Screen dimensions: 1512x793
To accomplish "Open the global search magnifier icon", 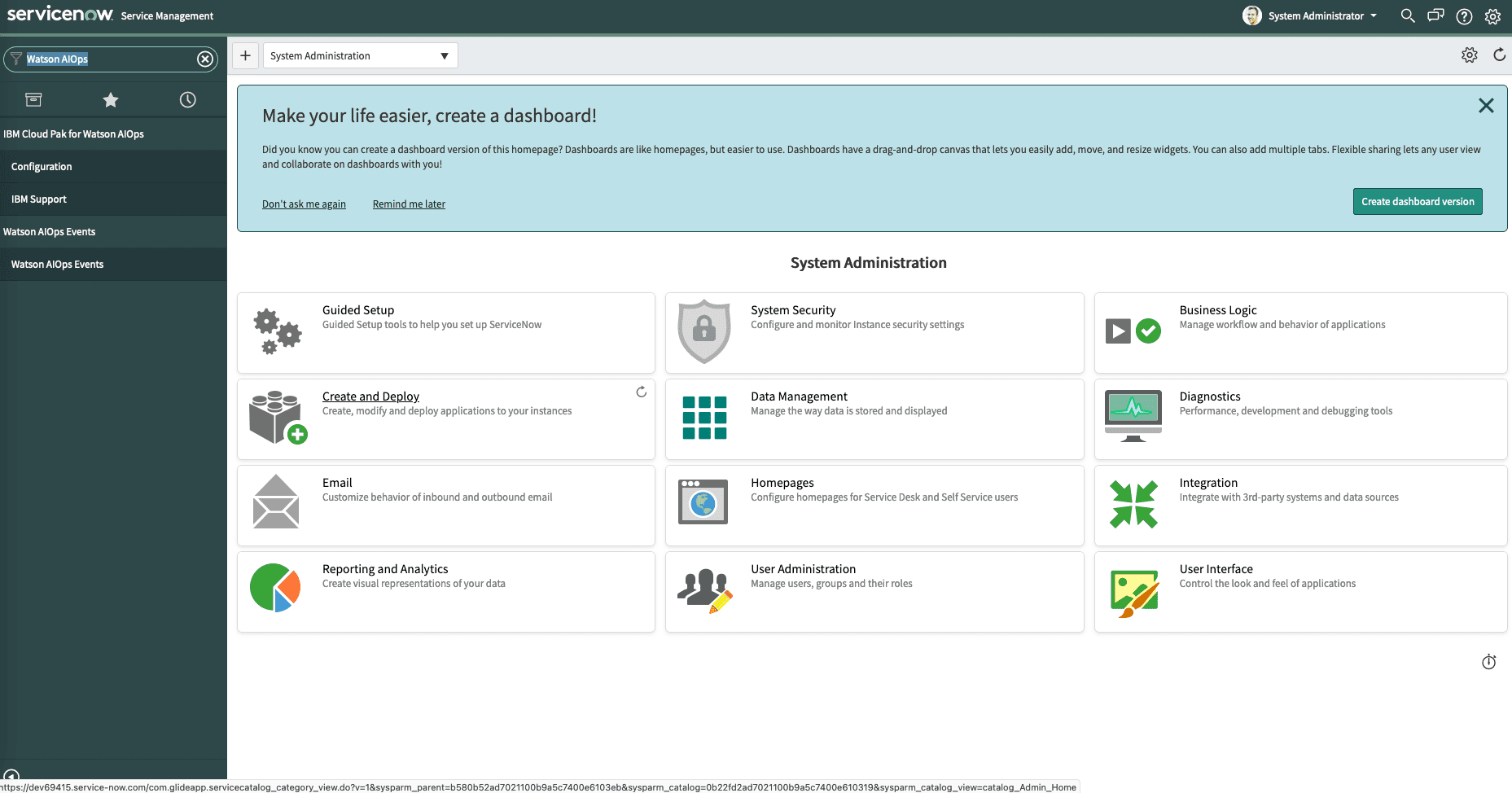I will pos(1407,15).
